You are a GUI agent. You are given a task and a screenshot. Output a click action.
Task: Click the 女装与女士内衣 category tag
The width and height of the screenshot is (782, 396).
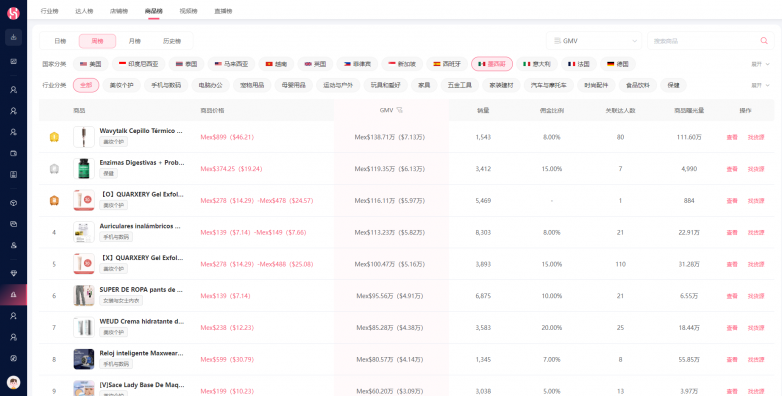(122, 301)
